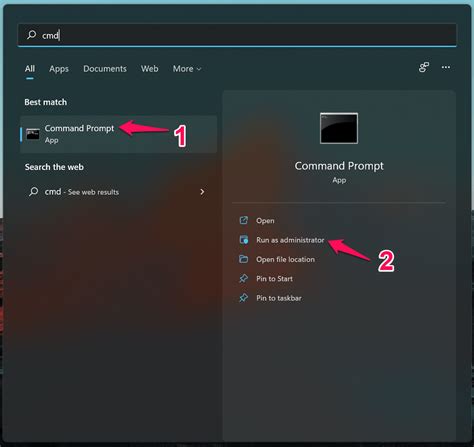
Task: Click the Open file location folder icon
Action: [244, 259]
